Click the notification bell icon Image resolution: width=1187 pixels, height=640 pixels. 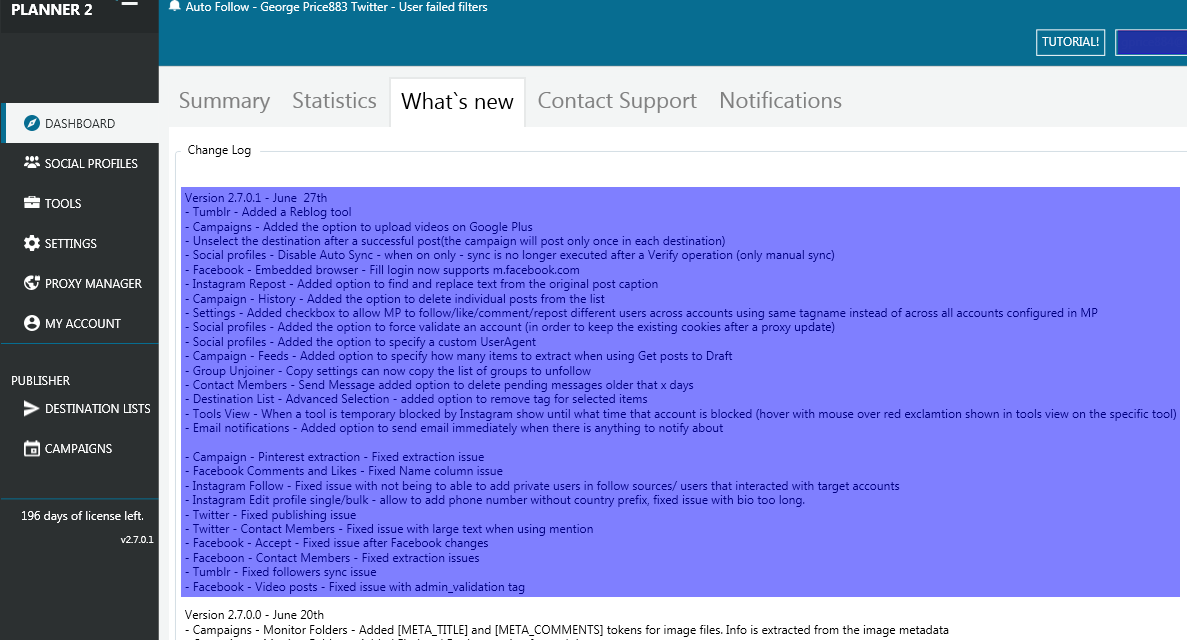[173, 6]
